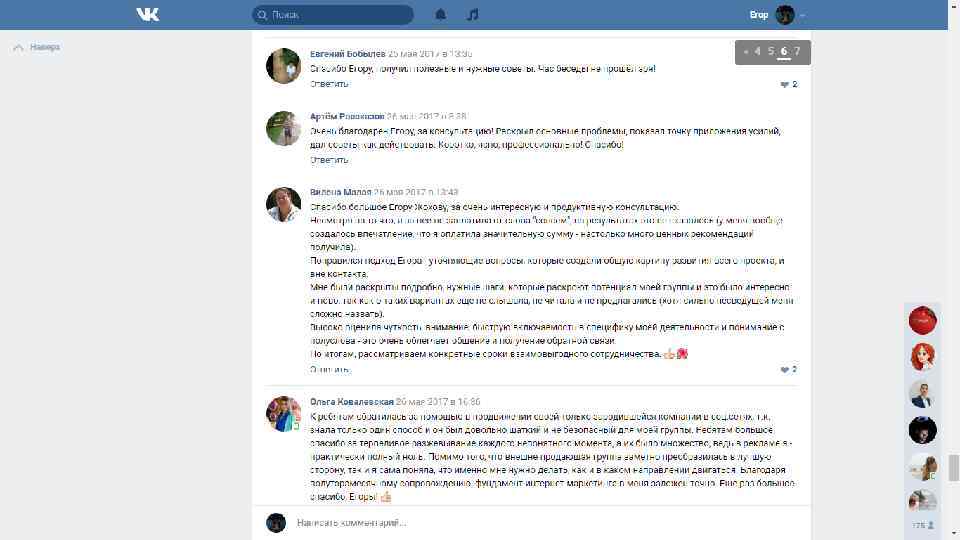Switch to comments page 4

click(757, 51)
